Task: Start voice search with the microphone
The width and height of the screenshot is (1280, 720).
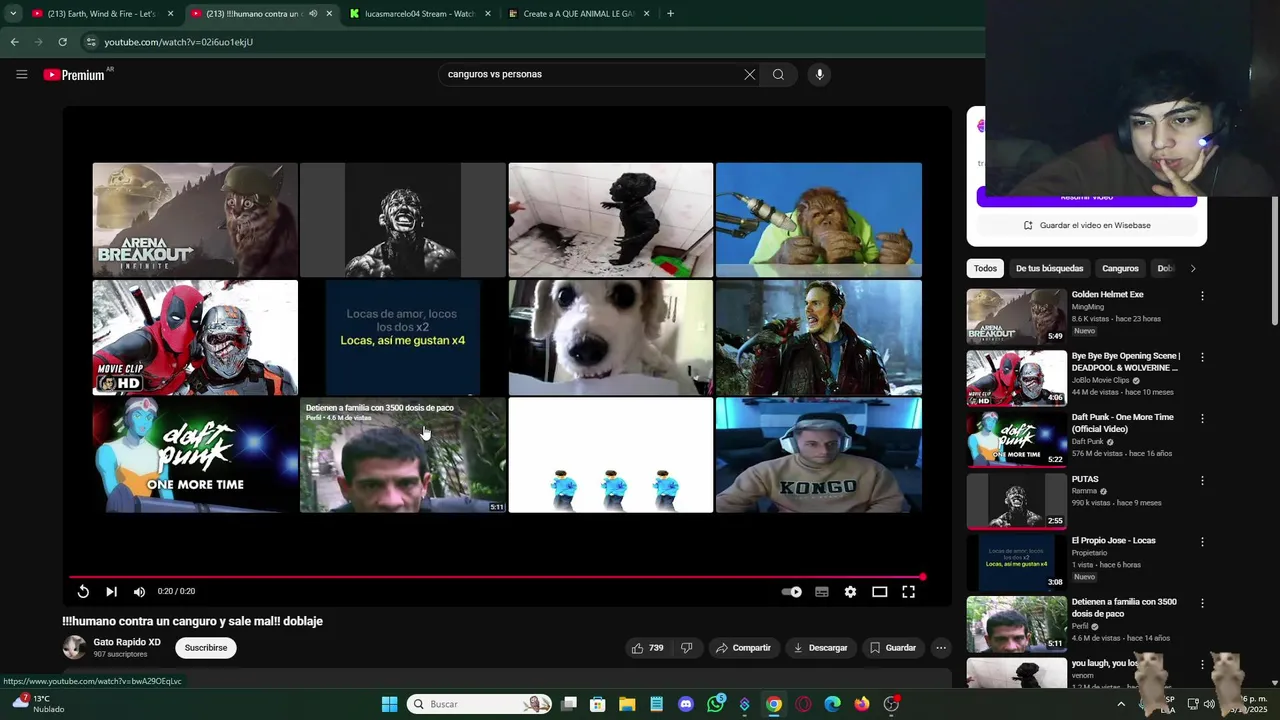Action: (819, 74)
